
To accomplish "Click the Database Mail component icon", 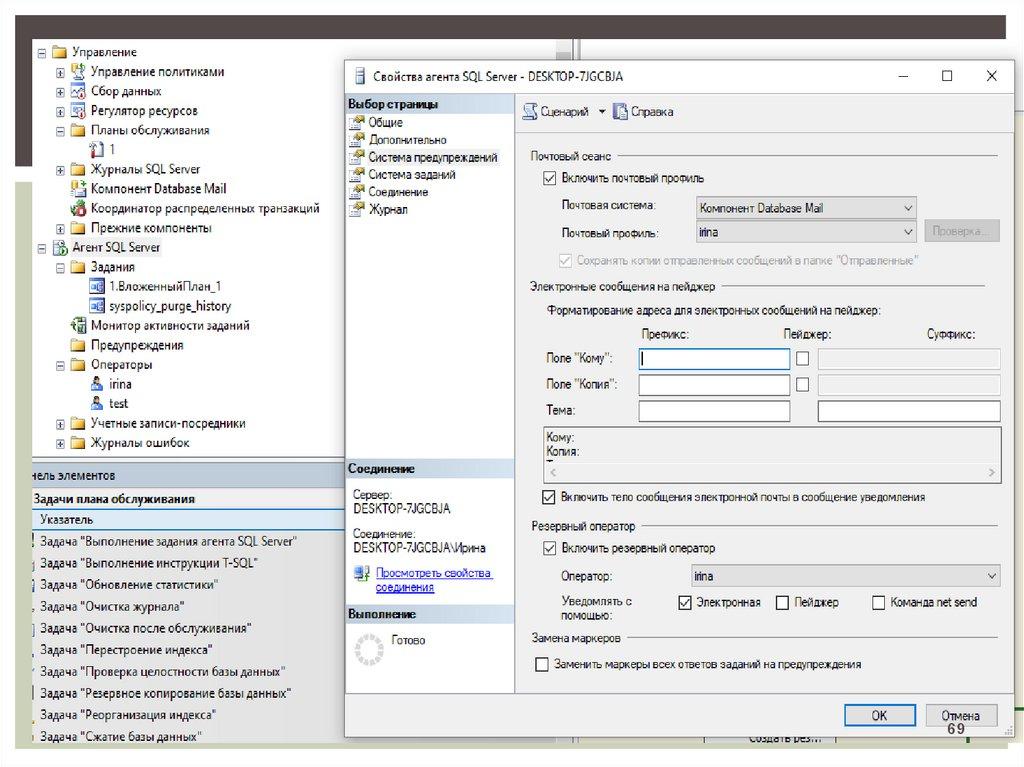I will coord(79,189).
